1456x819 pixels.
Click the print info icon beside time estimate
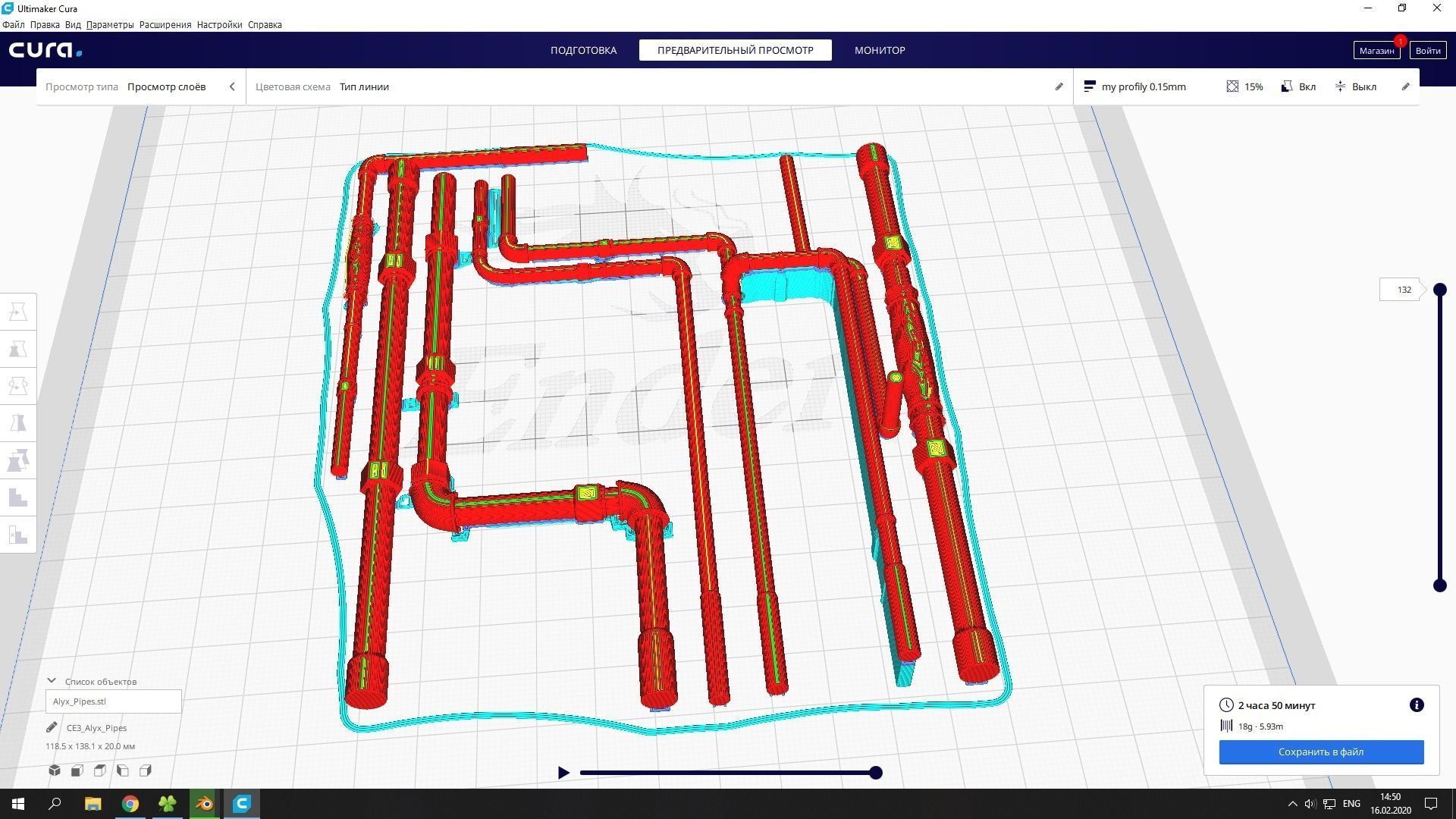click(x=1416, y=705)
